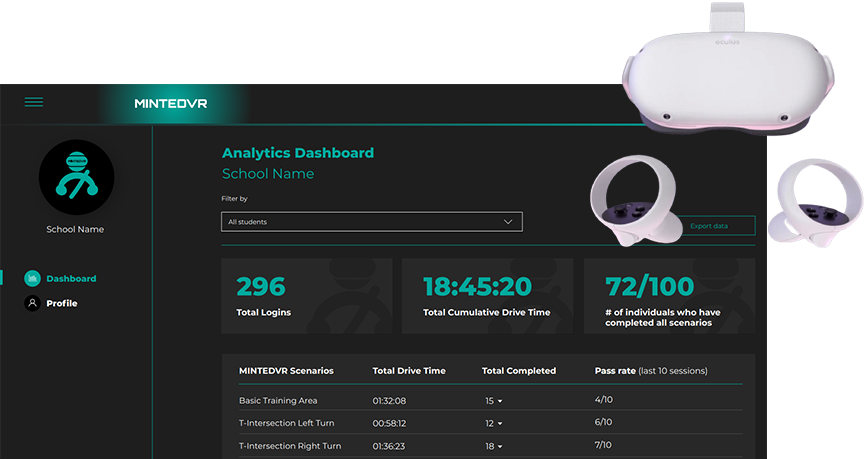This screenshot has height=459, width=868.
Task: Click the School Name subtitle under Analytics Dashboard
Action: click(x=268, y=174)
